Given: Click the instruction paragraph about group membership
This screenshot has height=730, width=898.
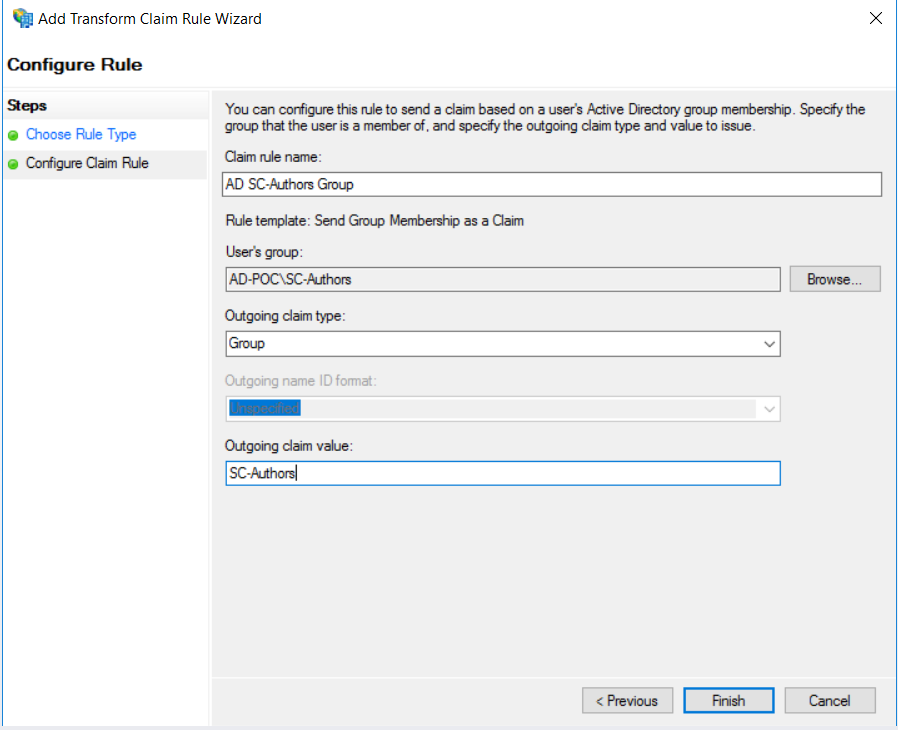Looking at the screenshot, I should [545, 118].
